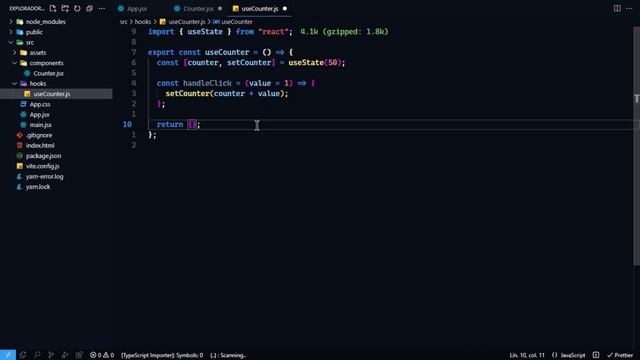Collapse the components folder chevron
Image resolution: width=640 pixels, height=360 pixels.
[15, 63]
